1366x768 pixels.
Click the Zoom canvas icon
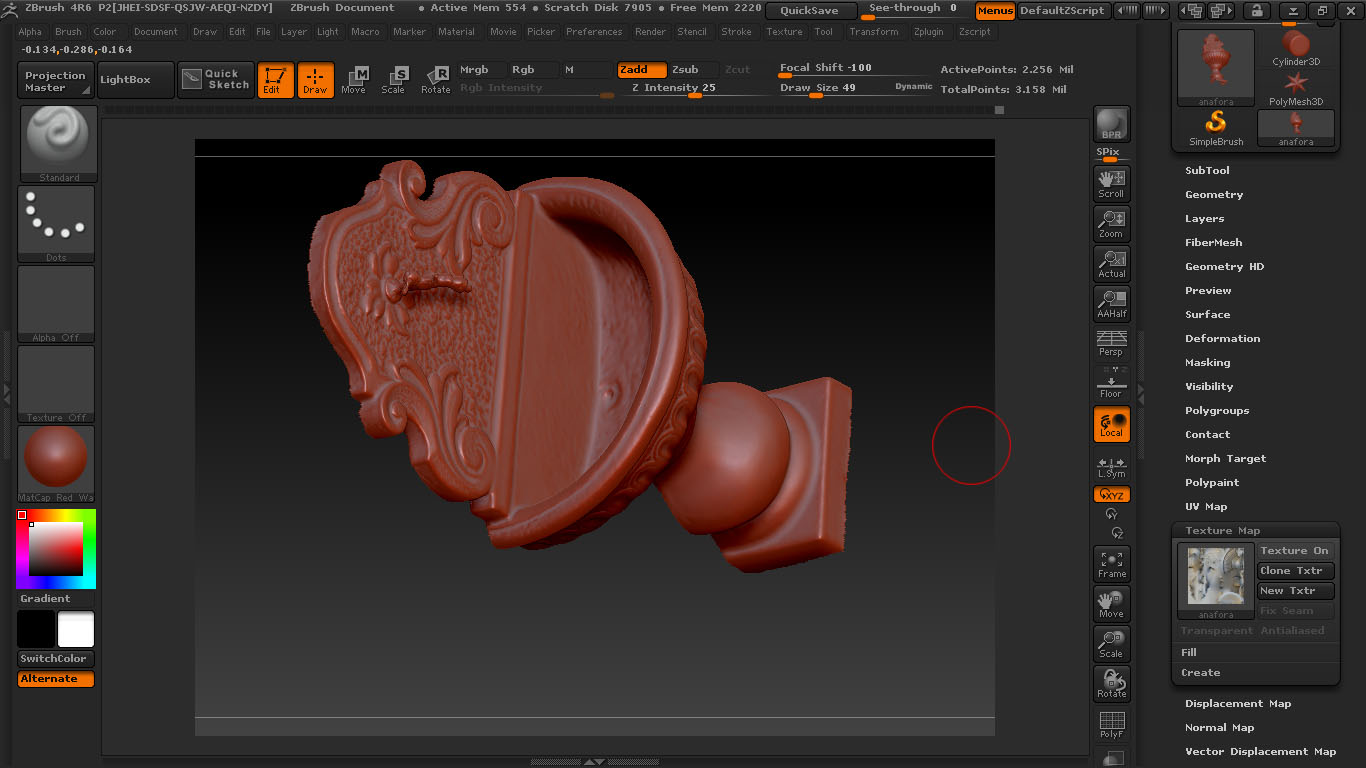1111,224
